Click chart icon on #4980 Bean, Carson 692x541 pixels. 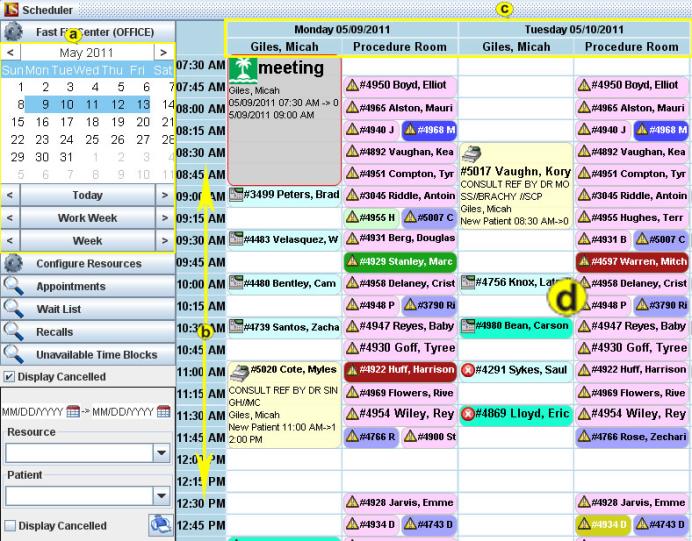pyautogui.click(x=467, y=326)
